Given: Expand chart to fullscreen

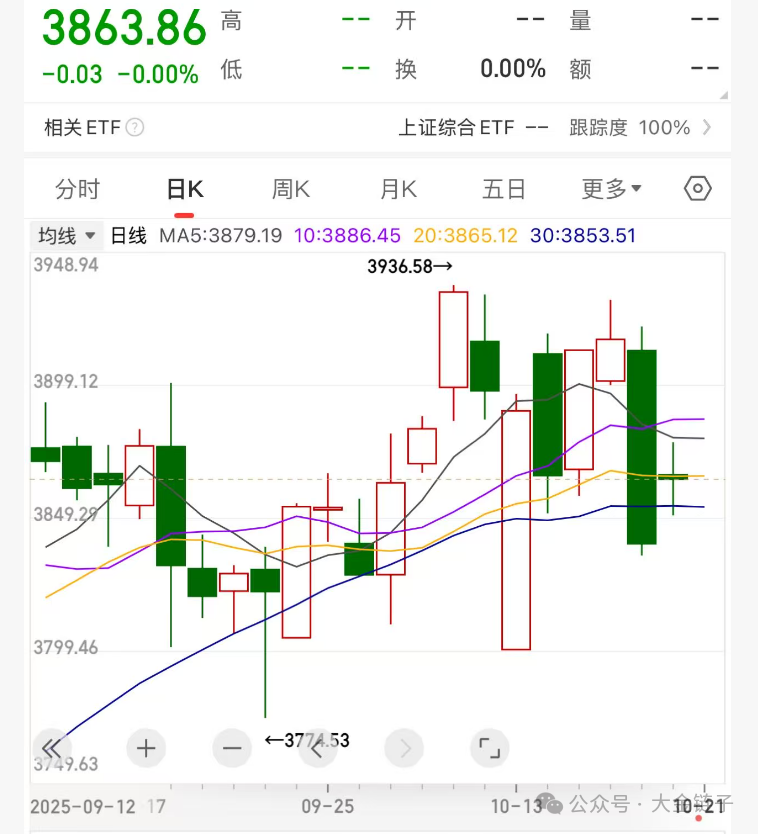Looking at the screenshot, I should click(x=489, y=747).
